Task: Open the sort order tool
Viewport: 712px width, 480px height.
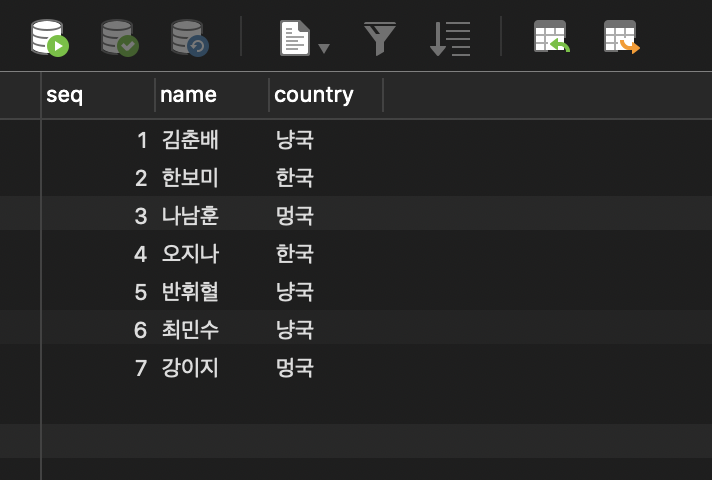Action: pos(450,39)
